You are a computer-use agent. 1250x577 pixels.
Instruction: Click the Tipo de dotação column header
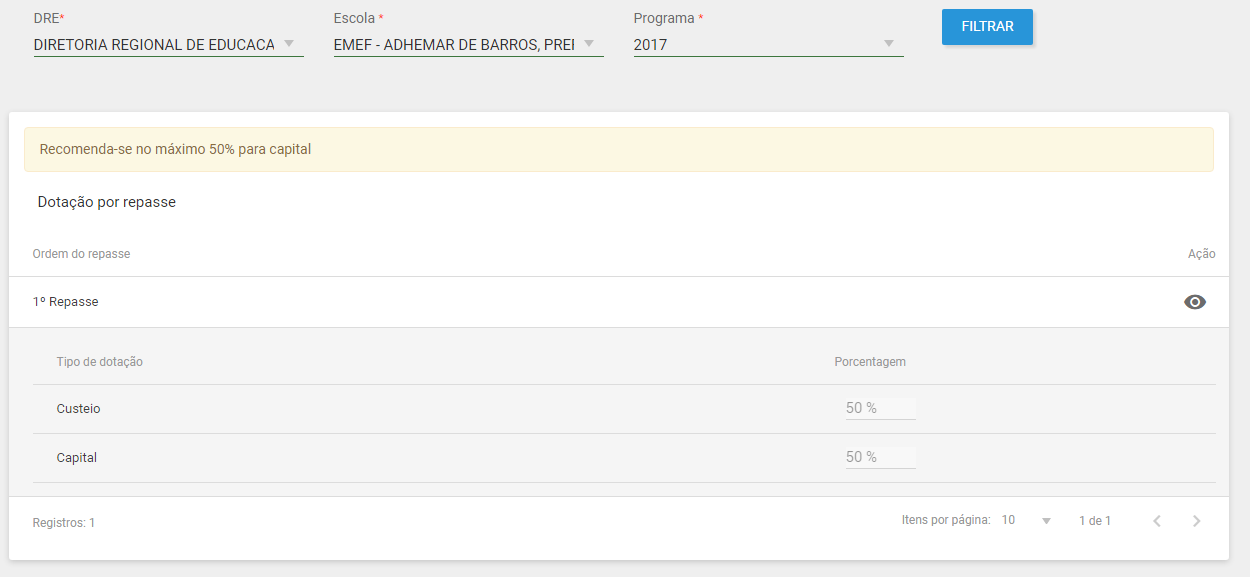point(99,362)
